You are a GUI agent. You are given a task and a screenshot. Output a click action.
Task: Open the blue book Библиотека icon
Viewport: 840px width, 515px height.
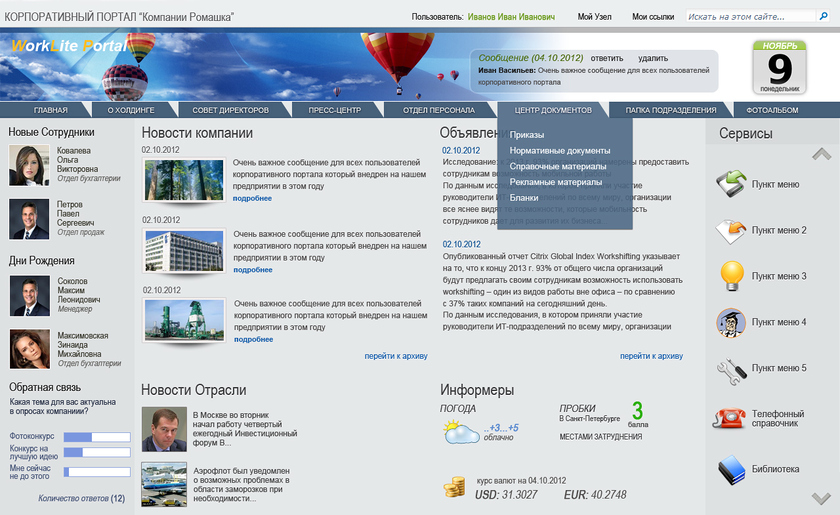click(x=731, y=468)
